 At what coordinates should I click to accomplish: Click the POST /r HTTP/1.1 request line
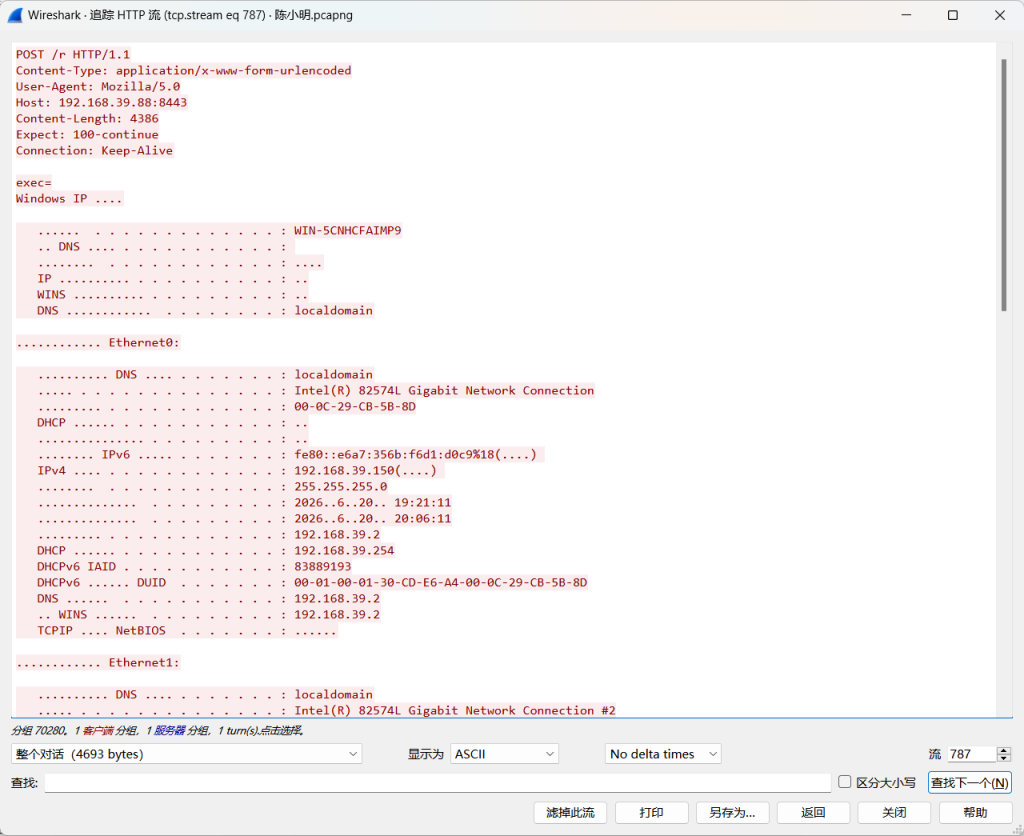(x=73, y=54)
